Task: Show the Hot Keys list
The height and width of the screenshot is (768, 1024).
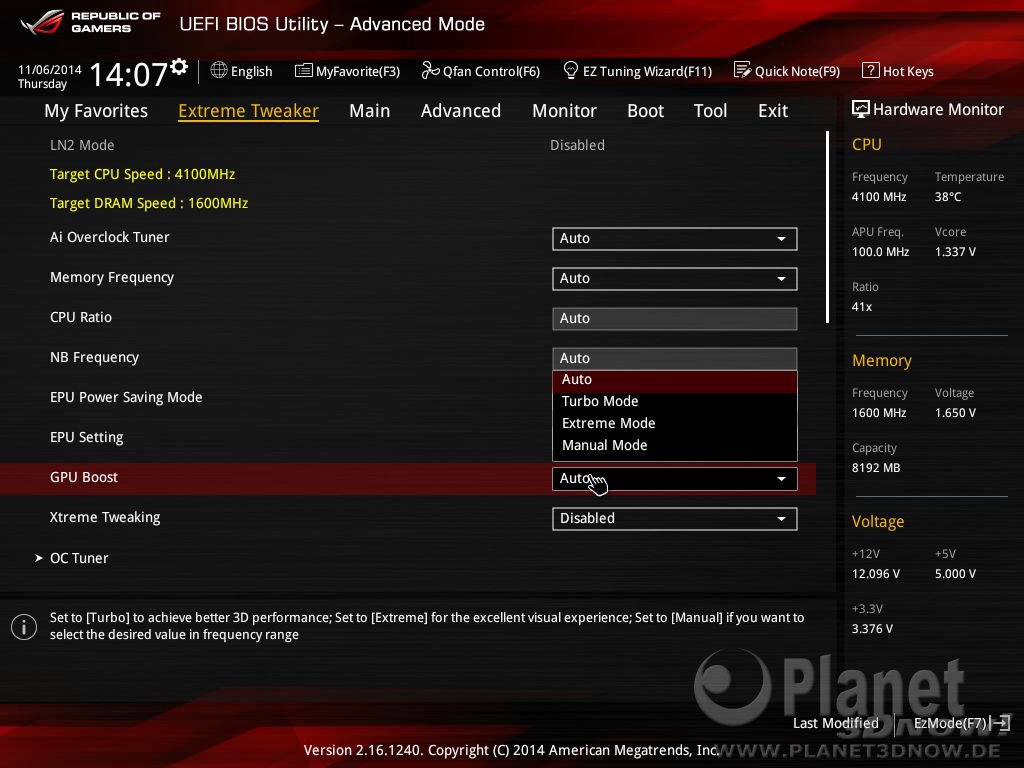Action: point(898,71)
